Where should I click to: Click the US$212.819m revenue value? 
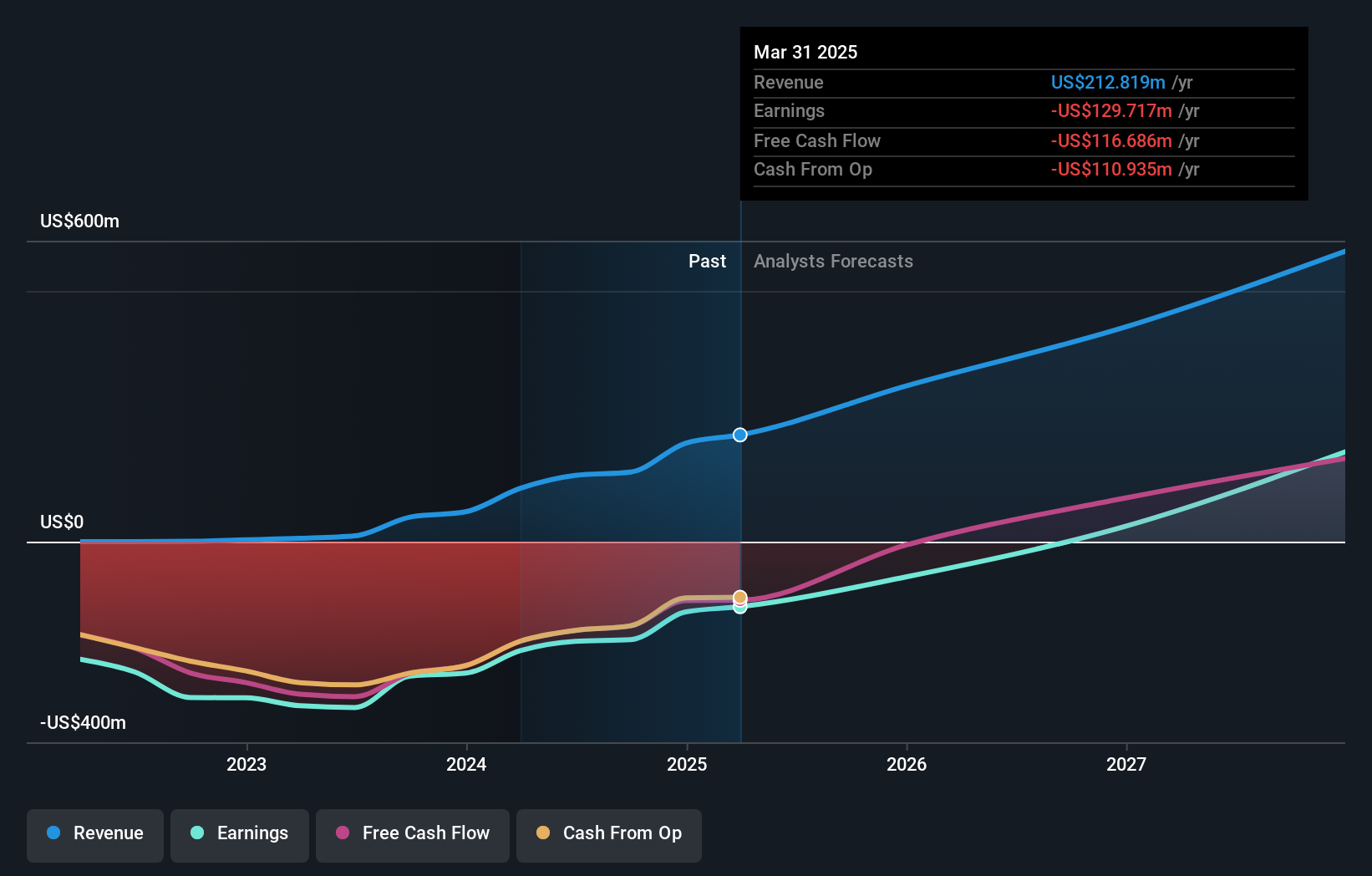coord(1108,82)
